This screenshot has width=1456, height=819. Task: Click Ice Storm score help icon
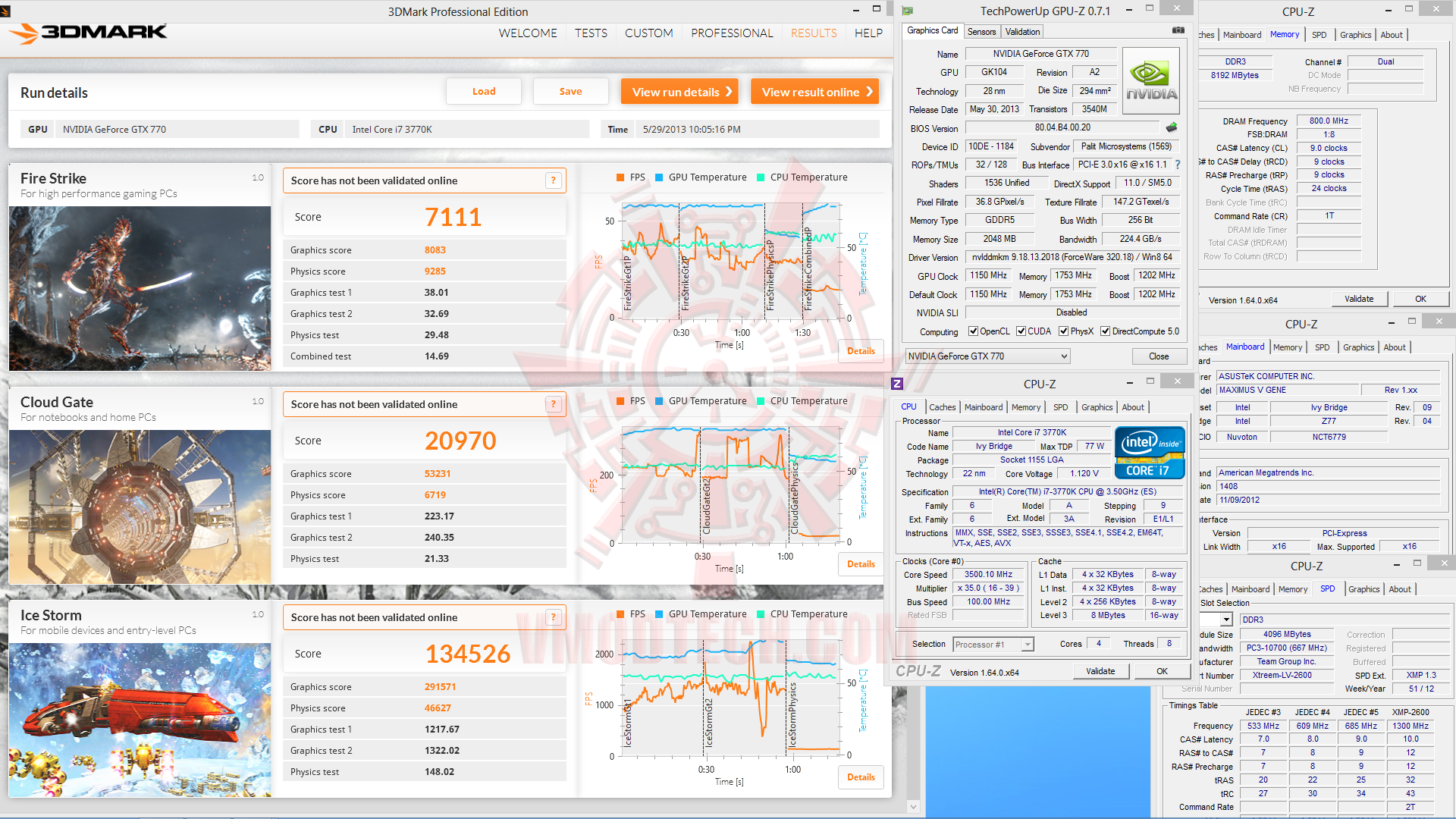(554, 617)
